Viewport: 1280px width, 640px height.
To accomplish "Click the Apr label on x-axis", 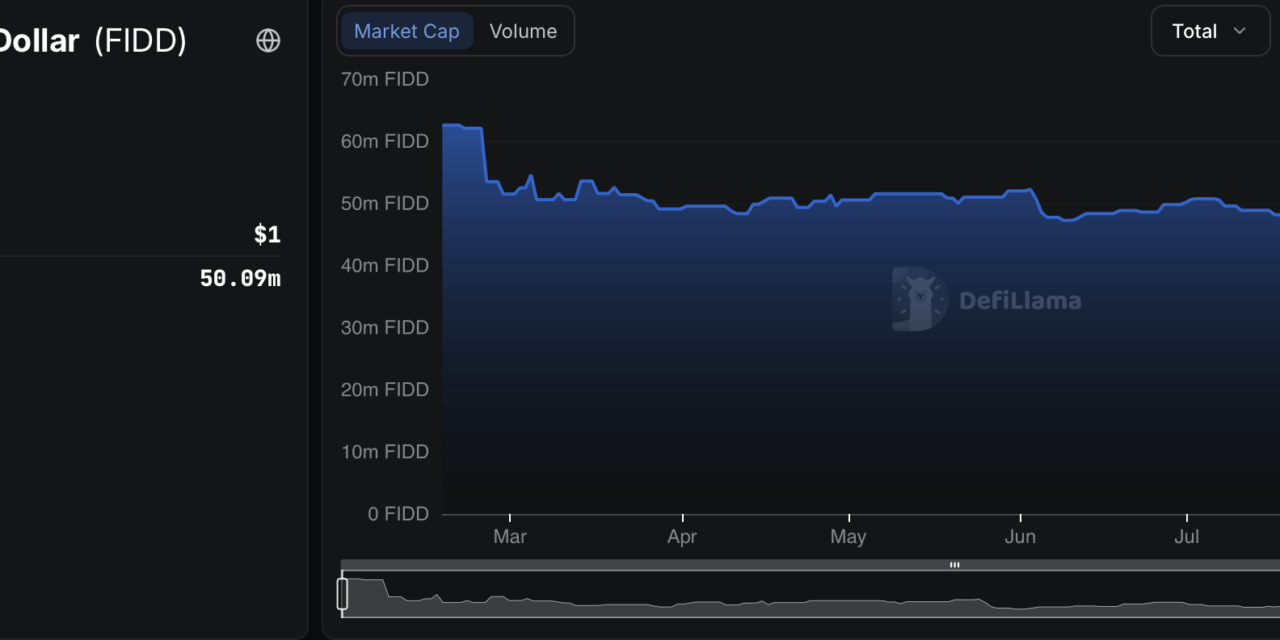I will point(682,537).
